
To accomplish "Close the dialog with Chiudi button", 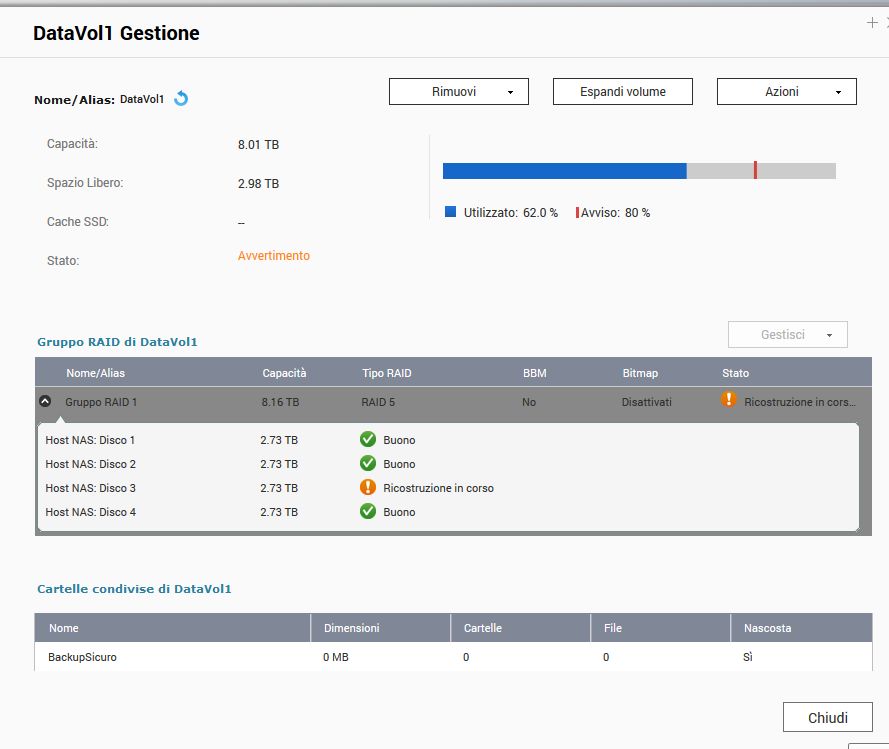I will pos(827,718).
